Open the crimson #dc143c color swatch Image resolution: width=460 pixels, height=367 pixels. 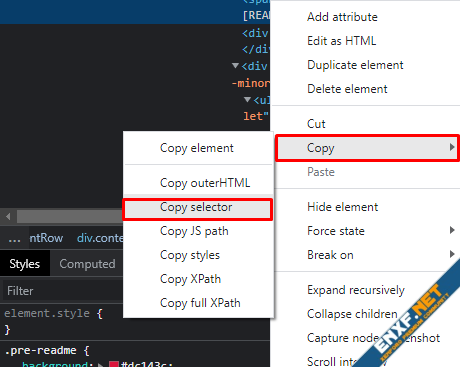tap(114, 364)
